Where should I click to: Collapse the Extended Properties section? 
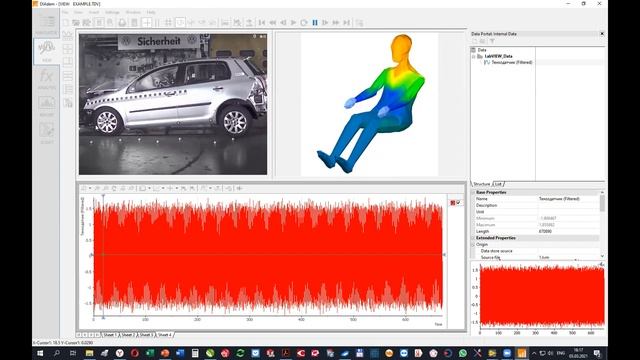click(474, 238)
